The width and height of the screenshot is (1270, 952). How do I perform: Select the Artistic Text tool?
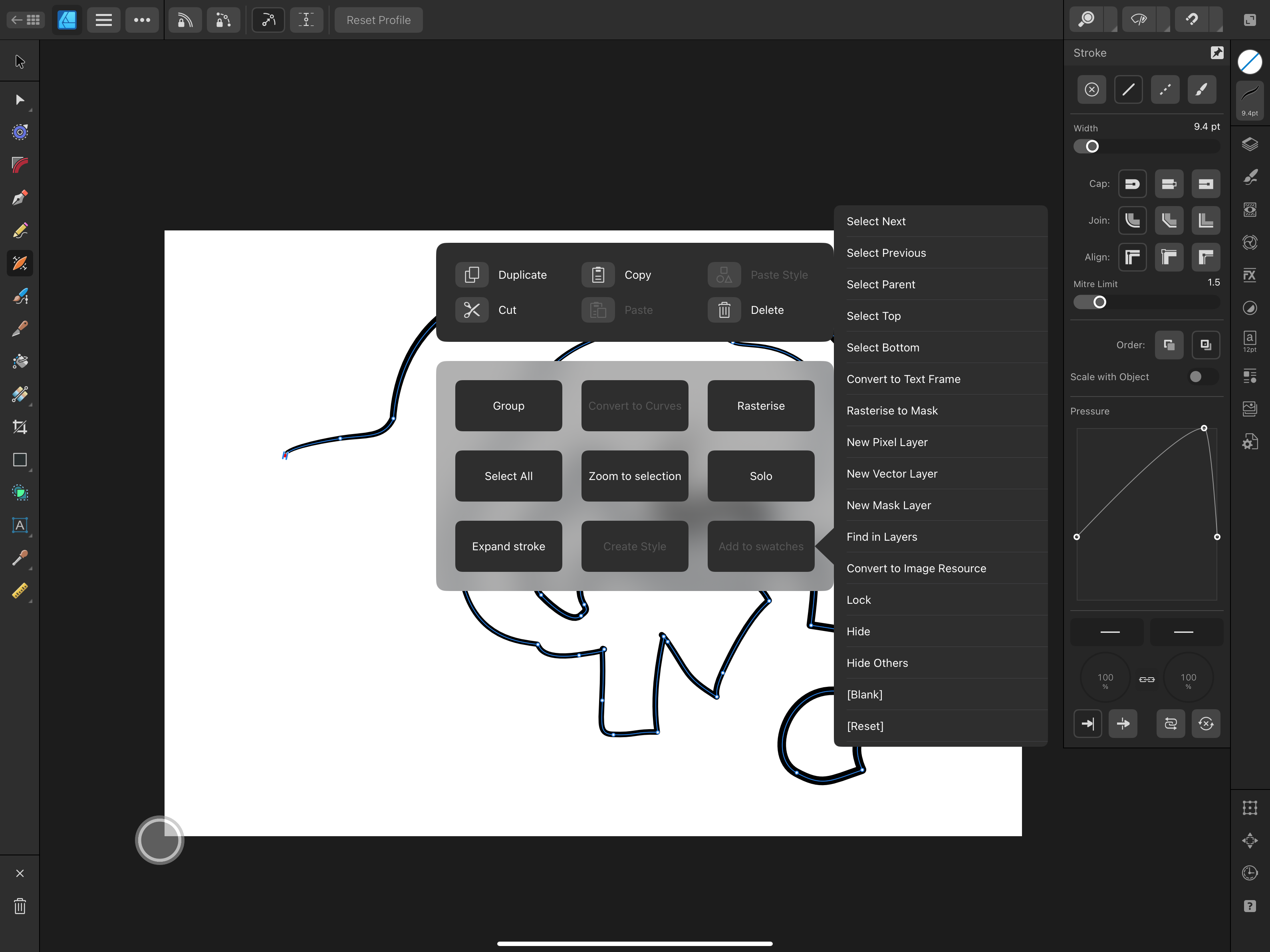20,526
